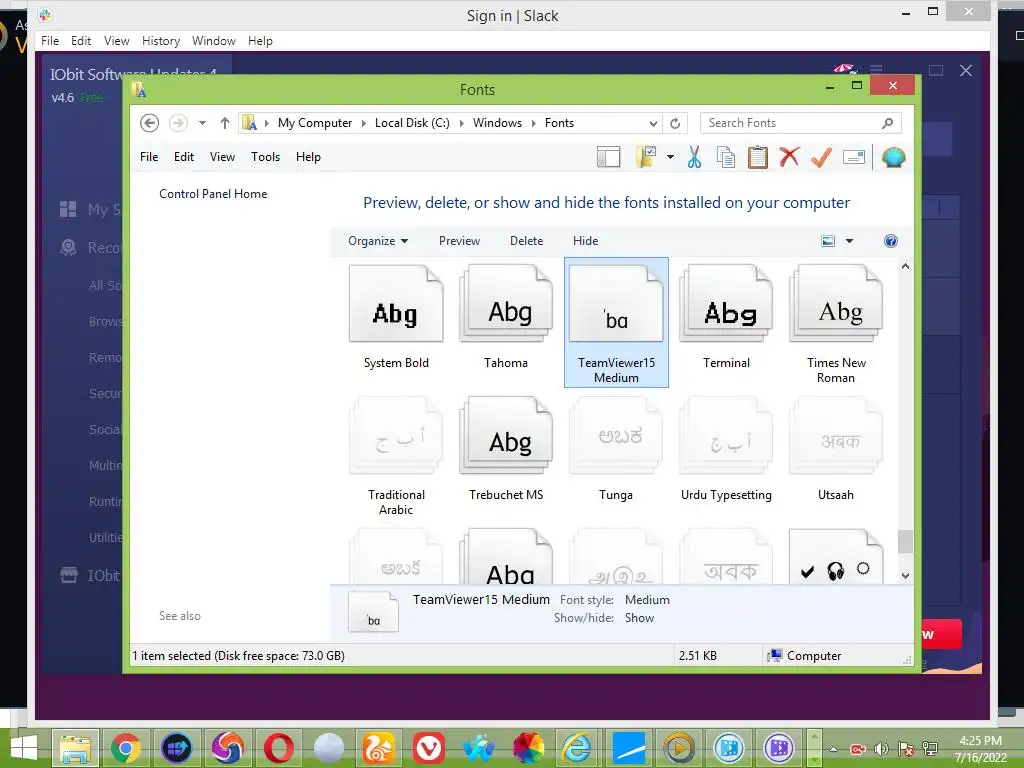Open the History menu in Slack window
The image size is (1024, 768).
coord(161,40)
